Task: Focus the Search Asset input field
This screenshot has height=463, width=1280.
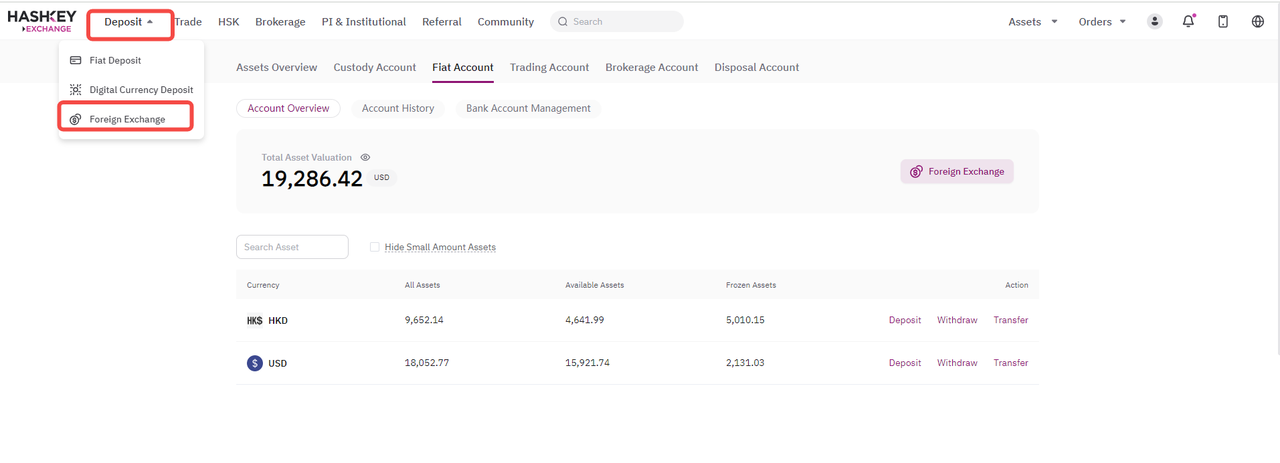Action: [292, 247]
